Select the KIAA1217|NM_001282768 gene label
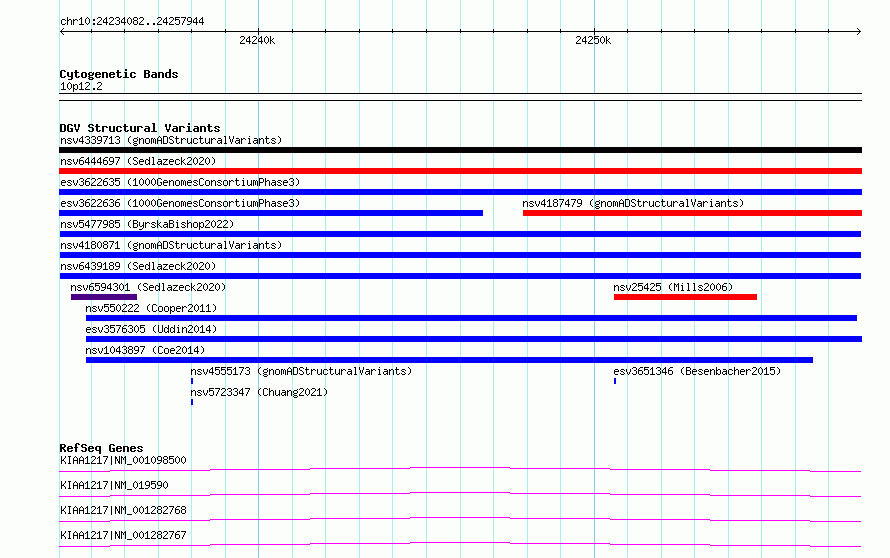 point(123,510)
